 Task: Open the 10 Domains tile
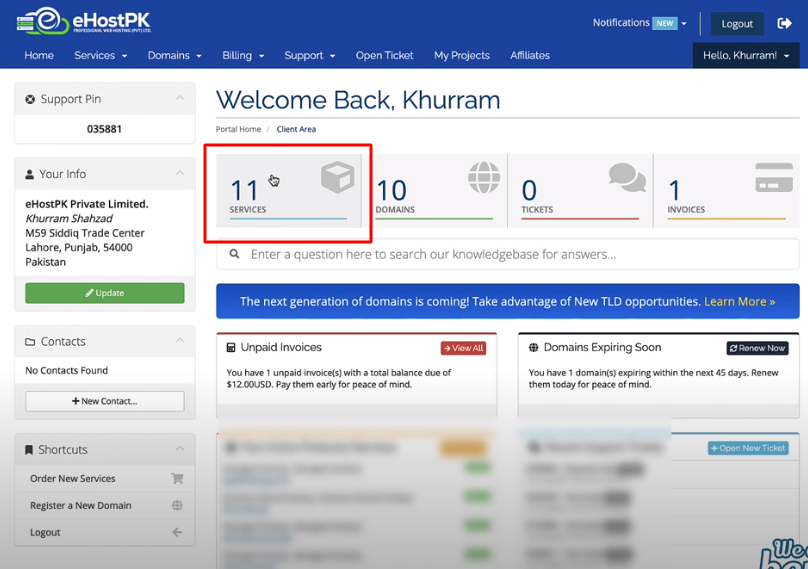(434, 191)
